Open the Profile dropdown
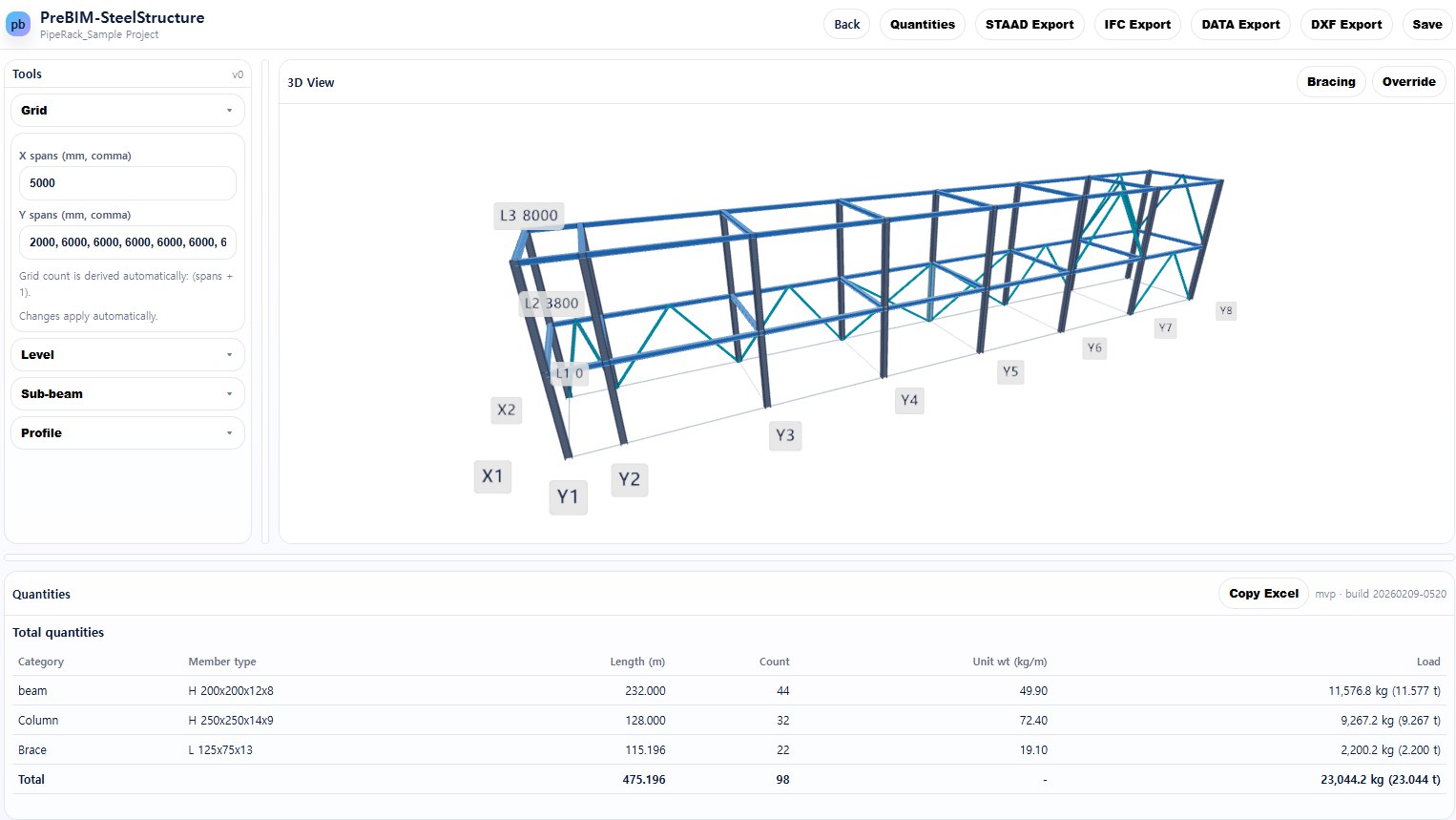1456x820 pixels. [x=127, y=432]
